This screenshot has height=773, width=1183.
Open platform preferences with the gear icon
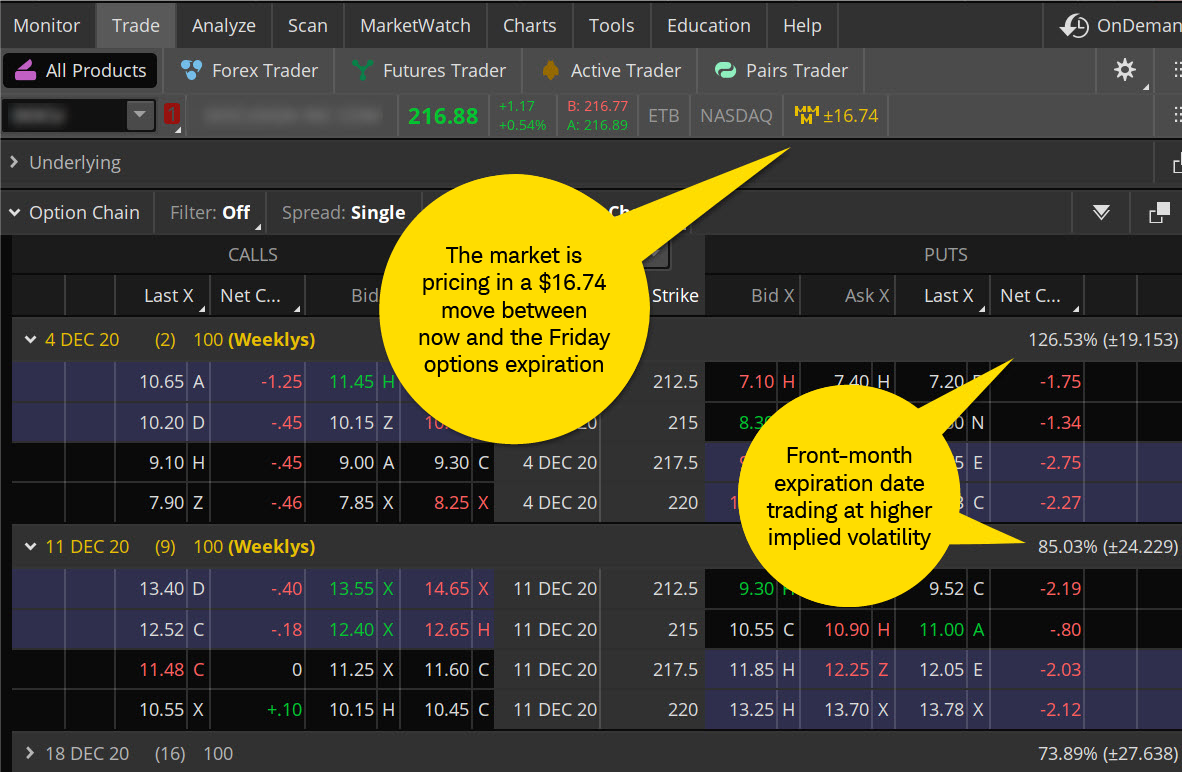tap(1125, 70)
